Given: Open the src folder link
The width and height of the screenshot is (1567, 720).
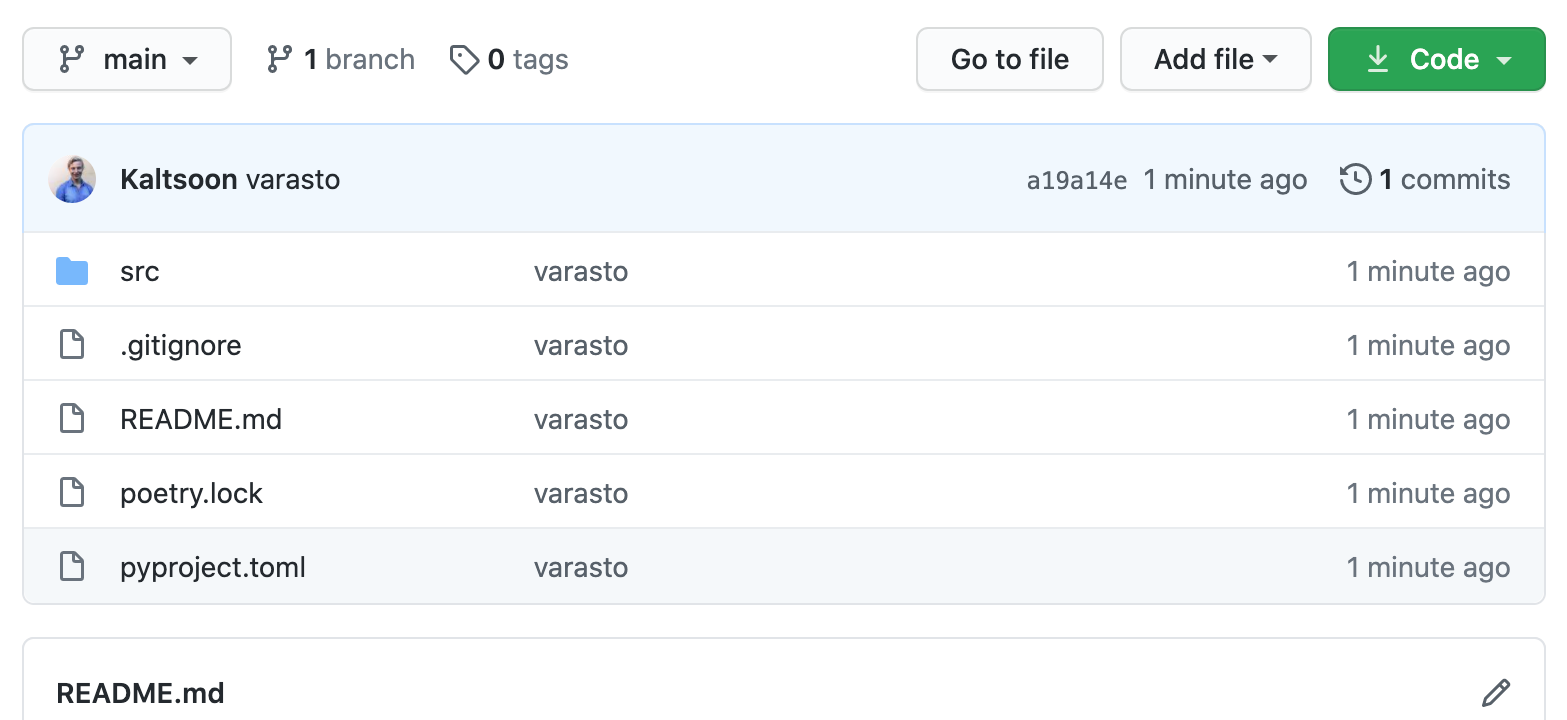Looking at the screenshot, I should coord(140,272).
